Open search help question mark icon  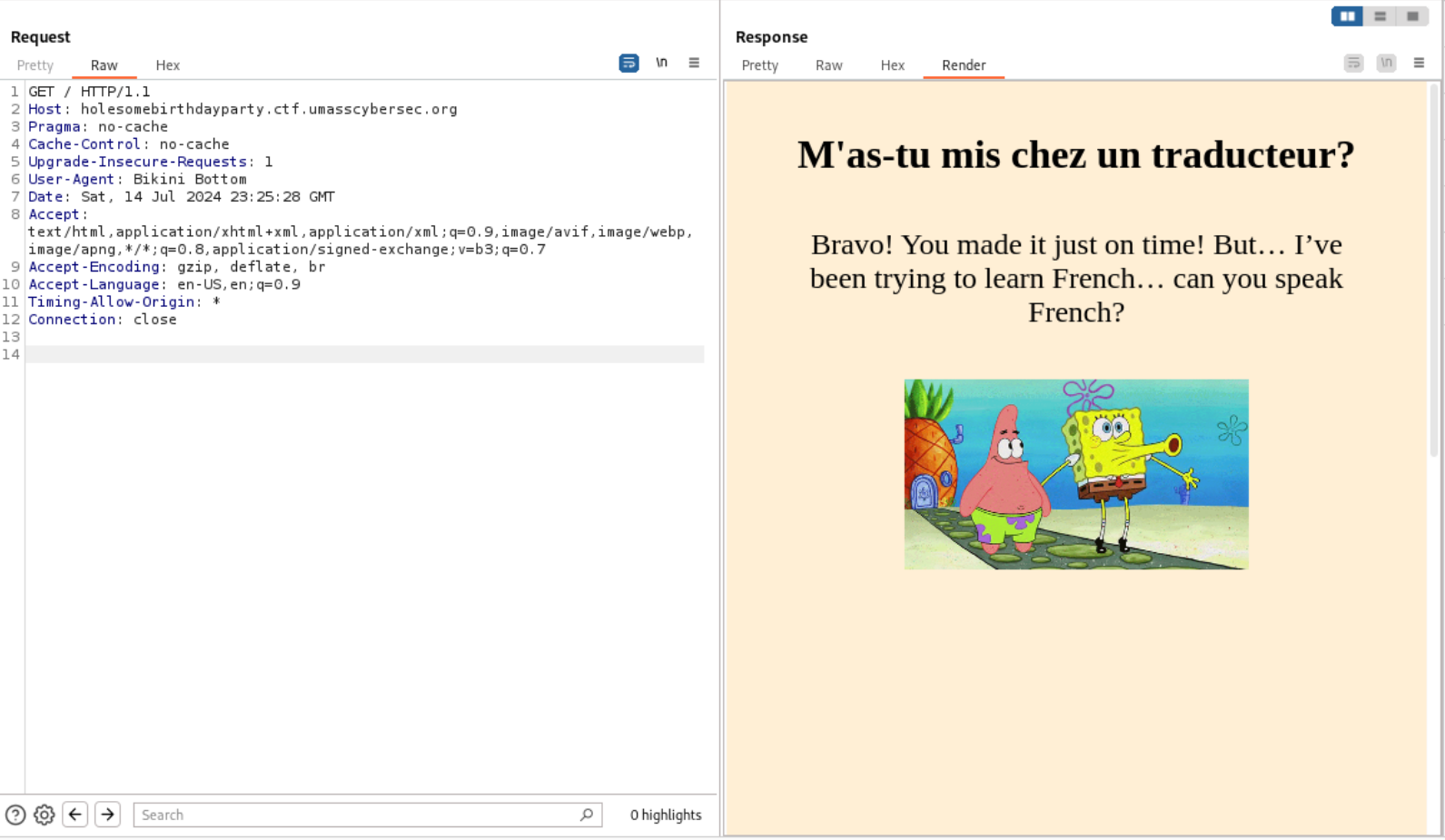click(15, 815)
